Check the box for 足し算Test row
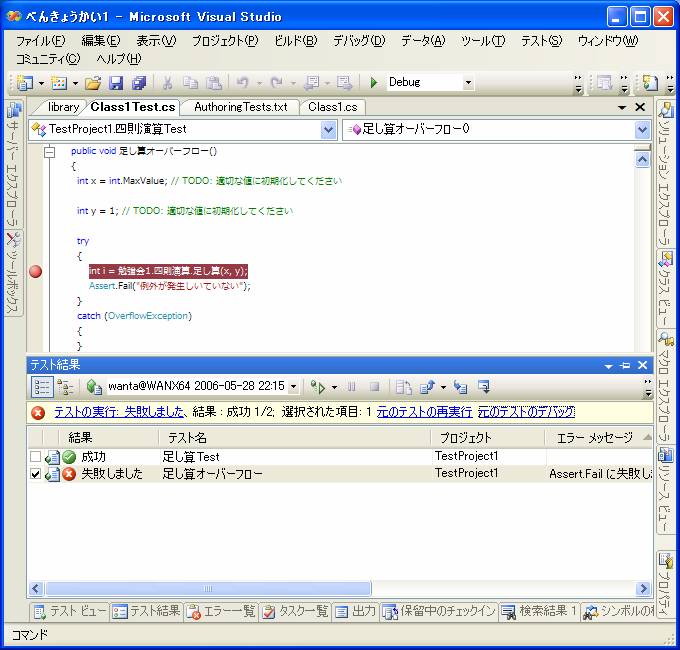The height and width of the screenshot is (650, 680). 36,457
